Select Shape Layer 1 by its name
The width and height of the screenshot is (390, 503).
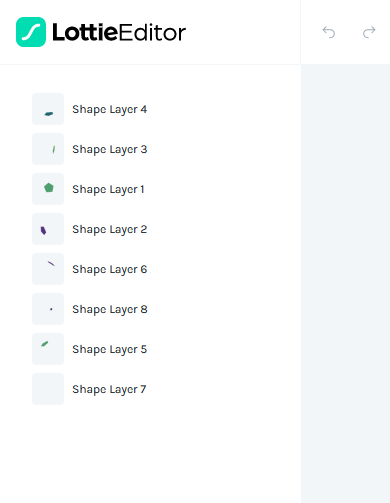[x=108, y=189]
